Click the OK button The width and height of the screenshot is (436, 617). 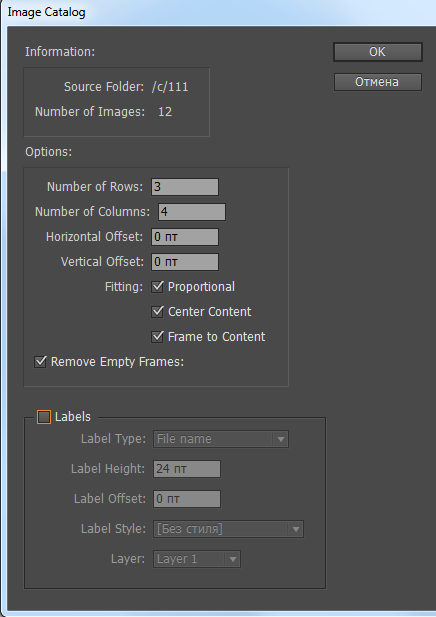pyautogui.click(x=378, y=52)
